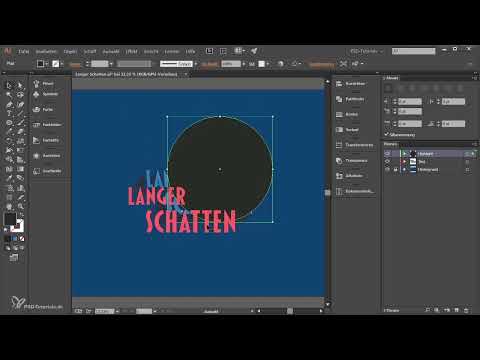Open the stroke weight dropdown in the control bar
The height and width of the screenshot is (360, 480).
[x=111, y=64]
